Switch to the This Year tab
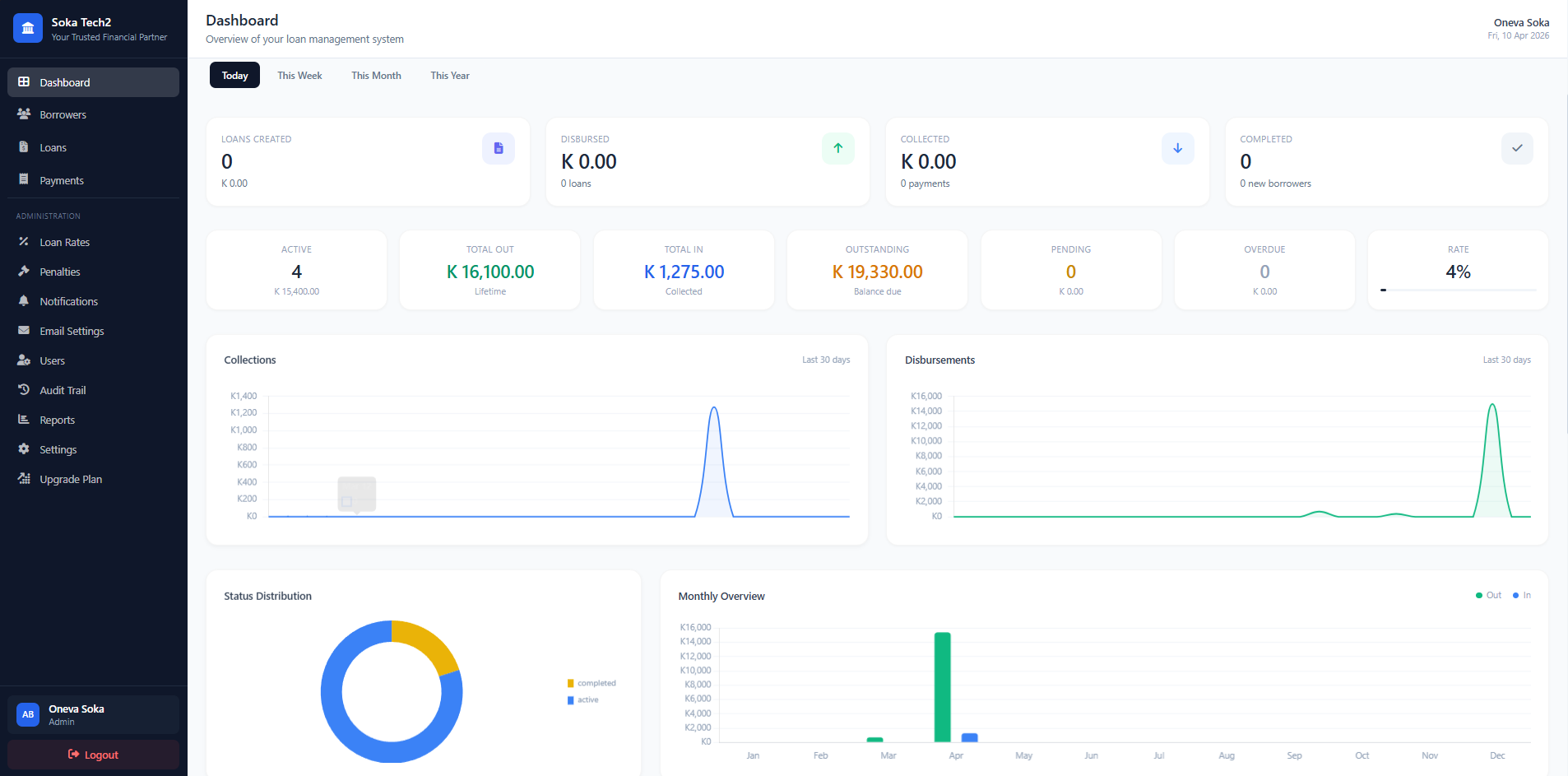 click(449, 75)
